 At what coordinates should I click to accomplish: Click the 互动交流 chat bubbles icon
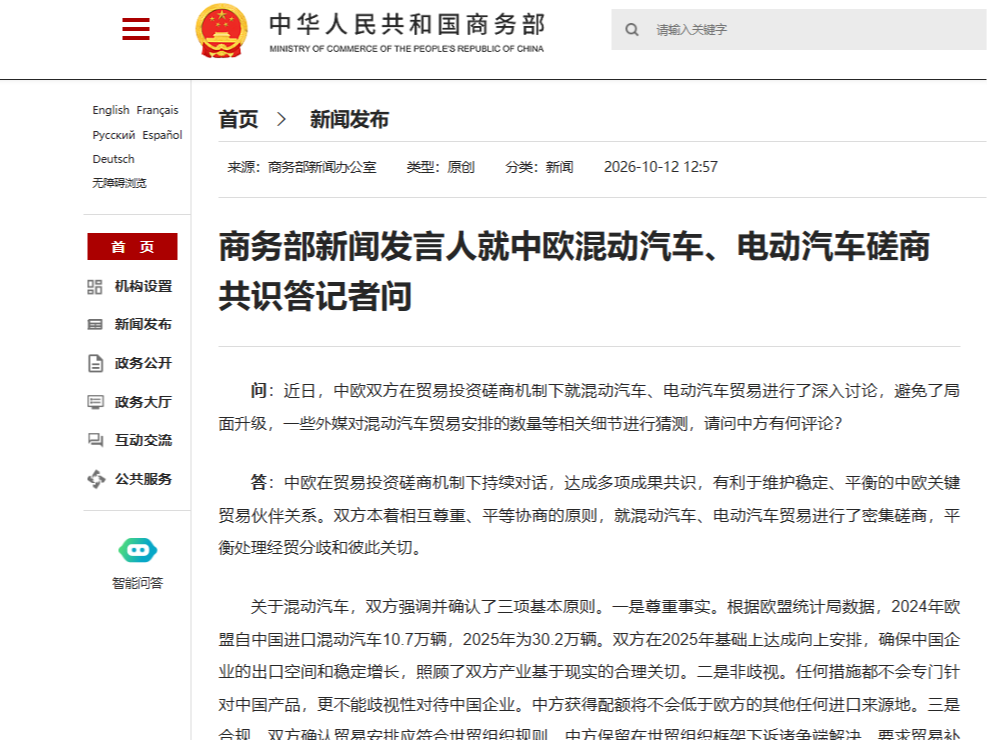[95, 440]
